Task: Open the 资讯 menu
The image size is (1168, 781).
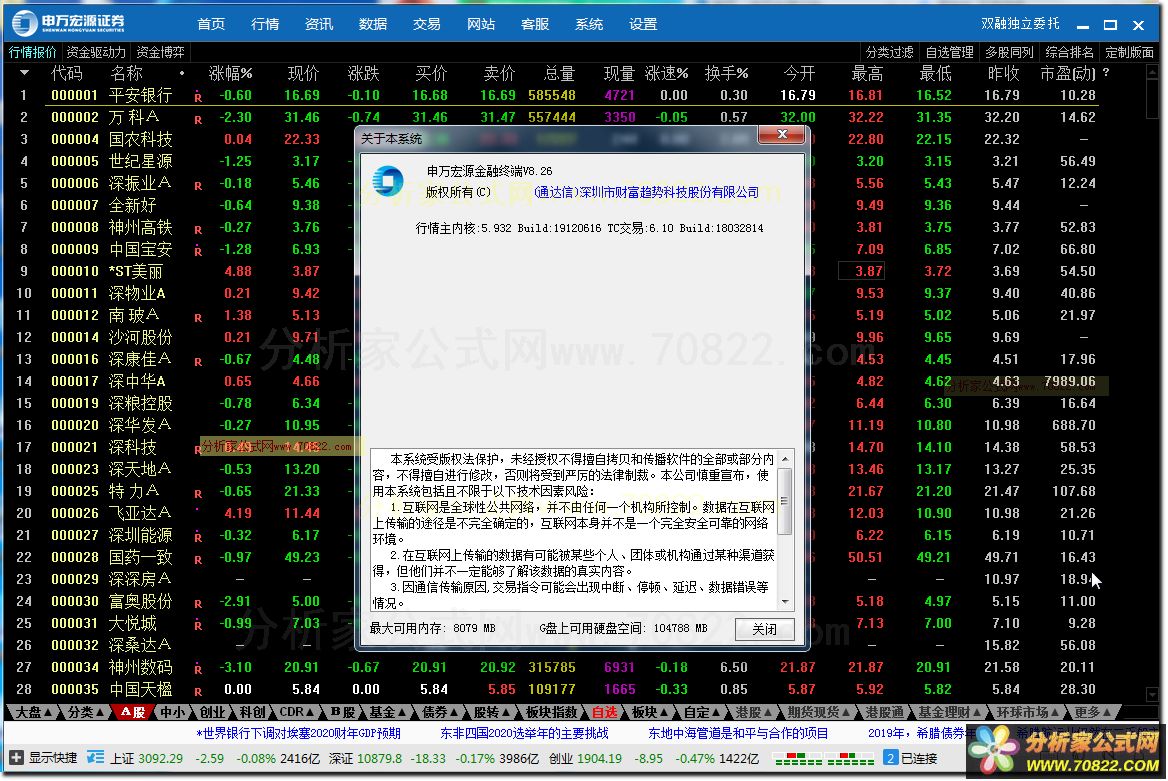Action: tap(319, 24)
